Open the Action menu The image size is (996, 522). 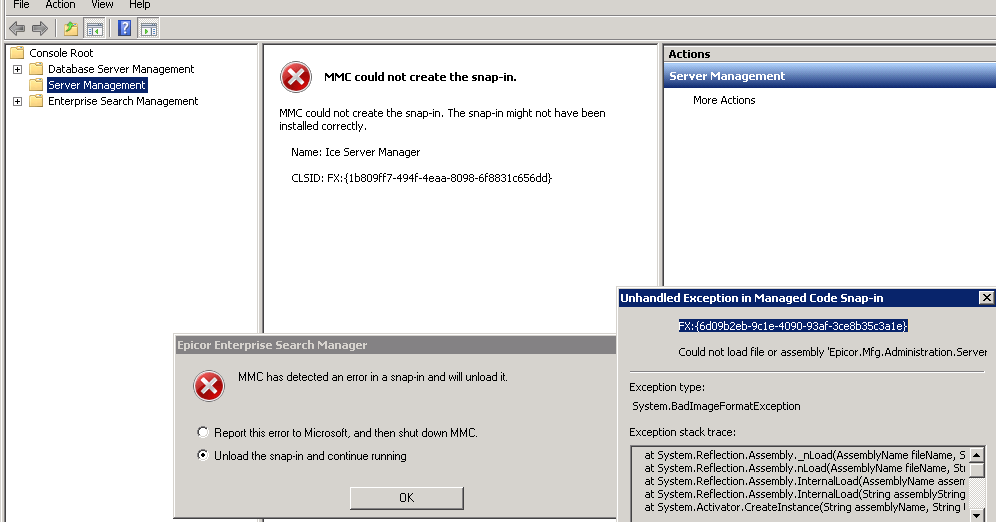tap(60, 5)
